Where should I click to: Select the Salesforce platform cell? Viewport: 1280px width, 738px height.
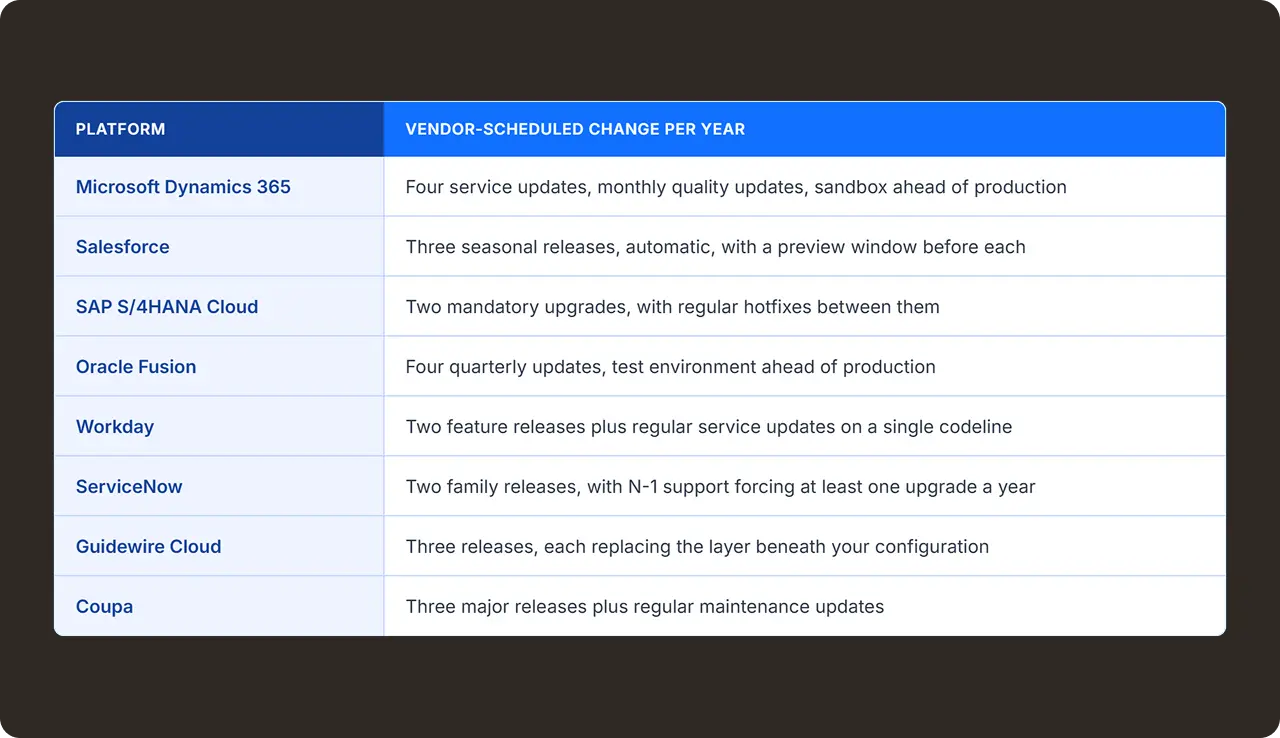tap(219, 247)
